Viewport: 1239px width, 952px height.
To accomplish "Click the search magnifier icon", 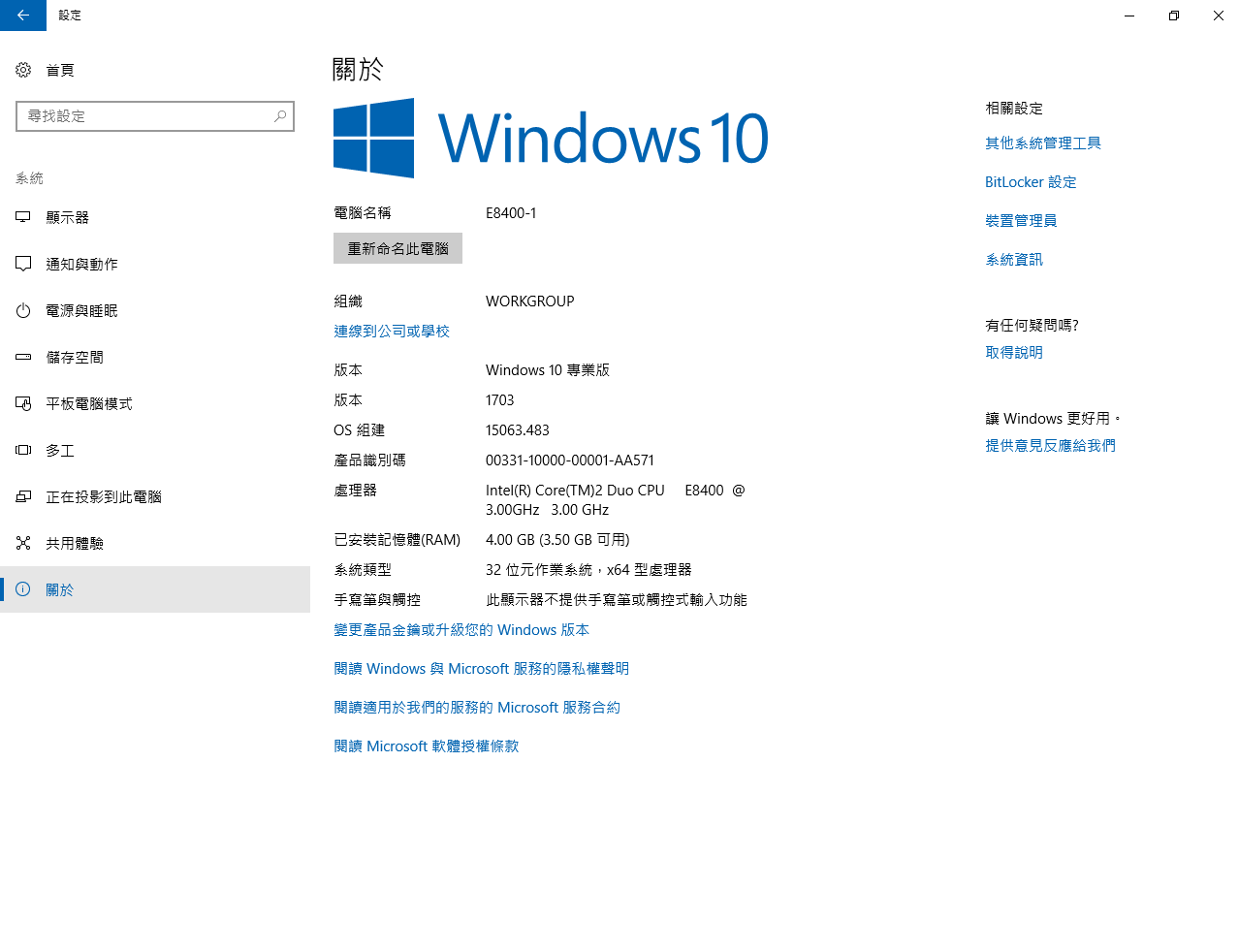I will coord(280,116).
